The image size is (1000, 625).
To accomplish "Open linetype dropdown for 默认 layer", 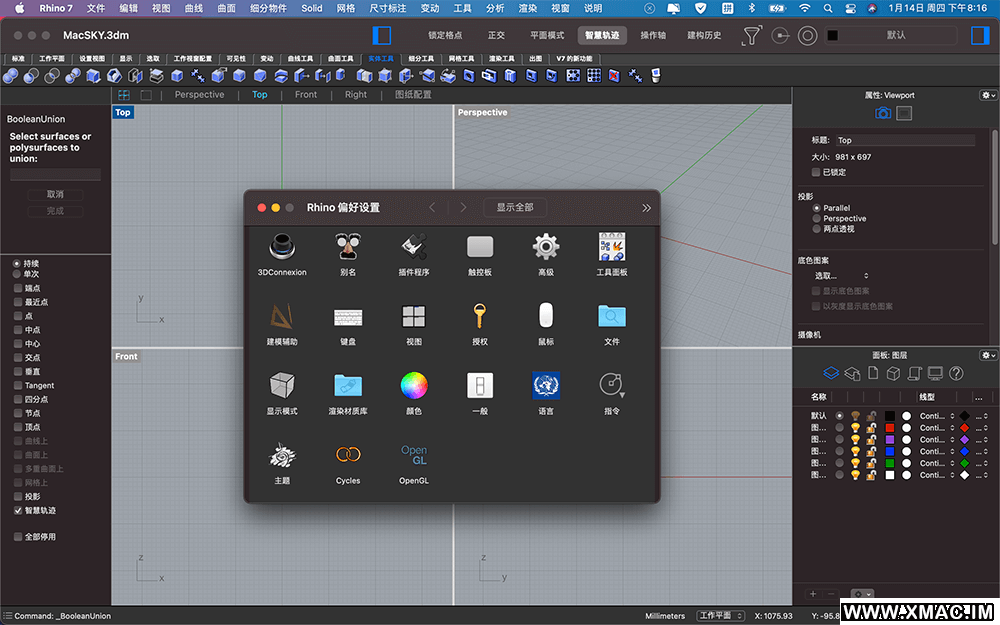I will pyautogui.click(x=937, y=416).
